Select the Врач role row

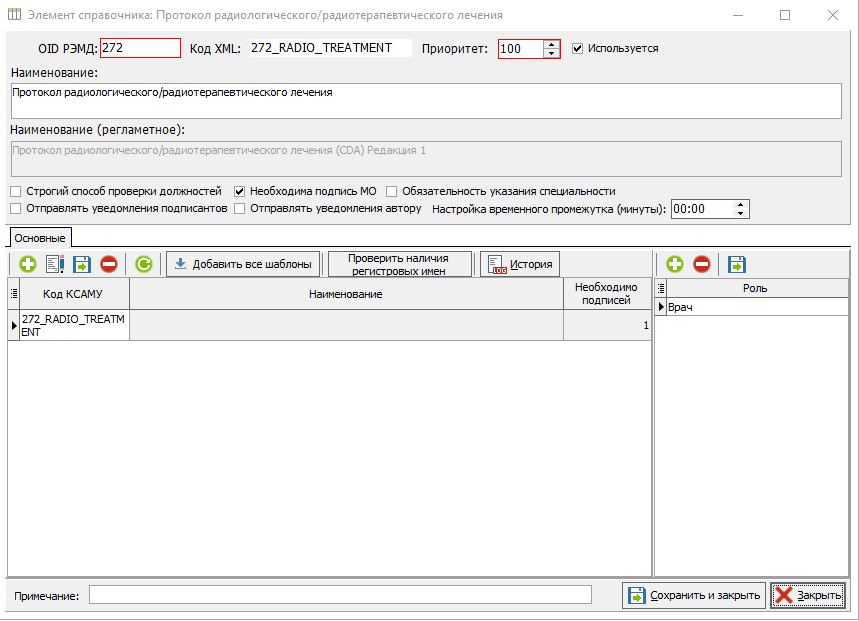(752, 307)
